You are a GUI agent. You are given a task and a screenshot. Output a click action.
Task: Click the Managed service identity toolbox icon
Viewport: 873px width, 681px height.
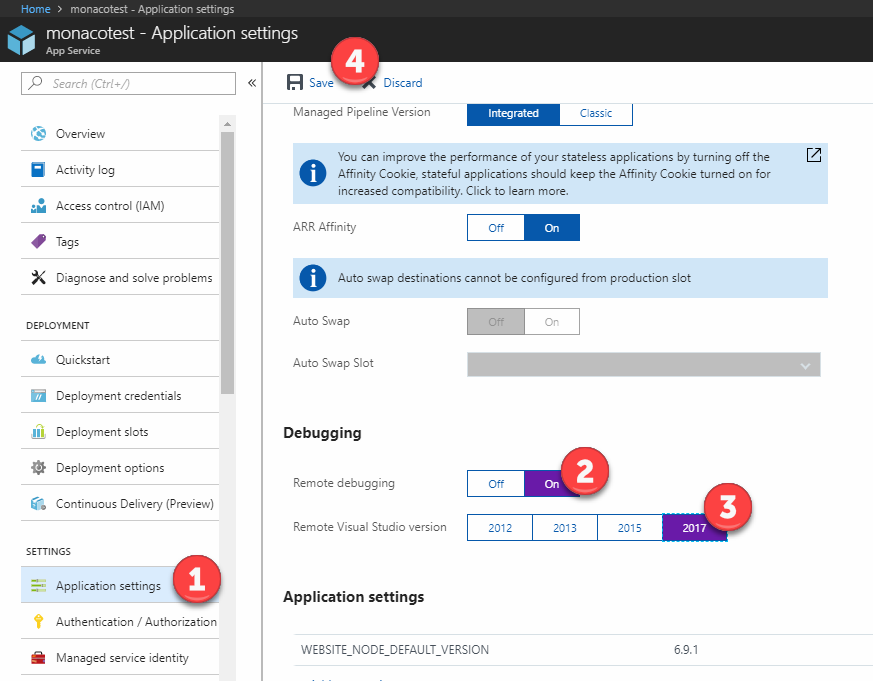click(x=38, y=658)
